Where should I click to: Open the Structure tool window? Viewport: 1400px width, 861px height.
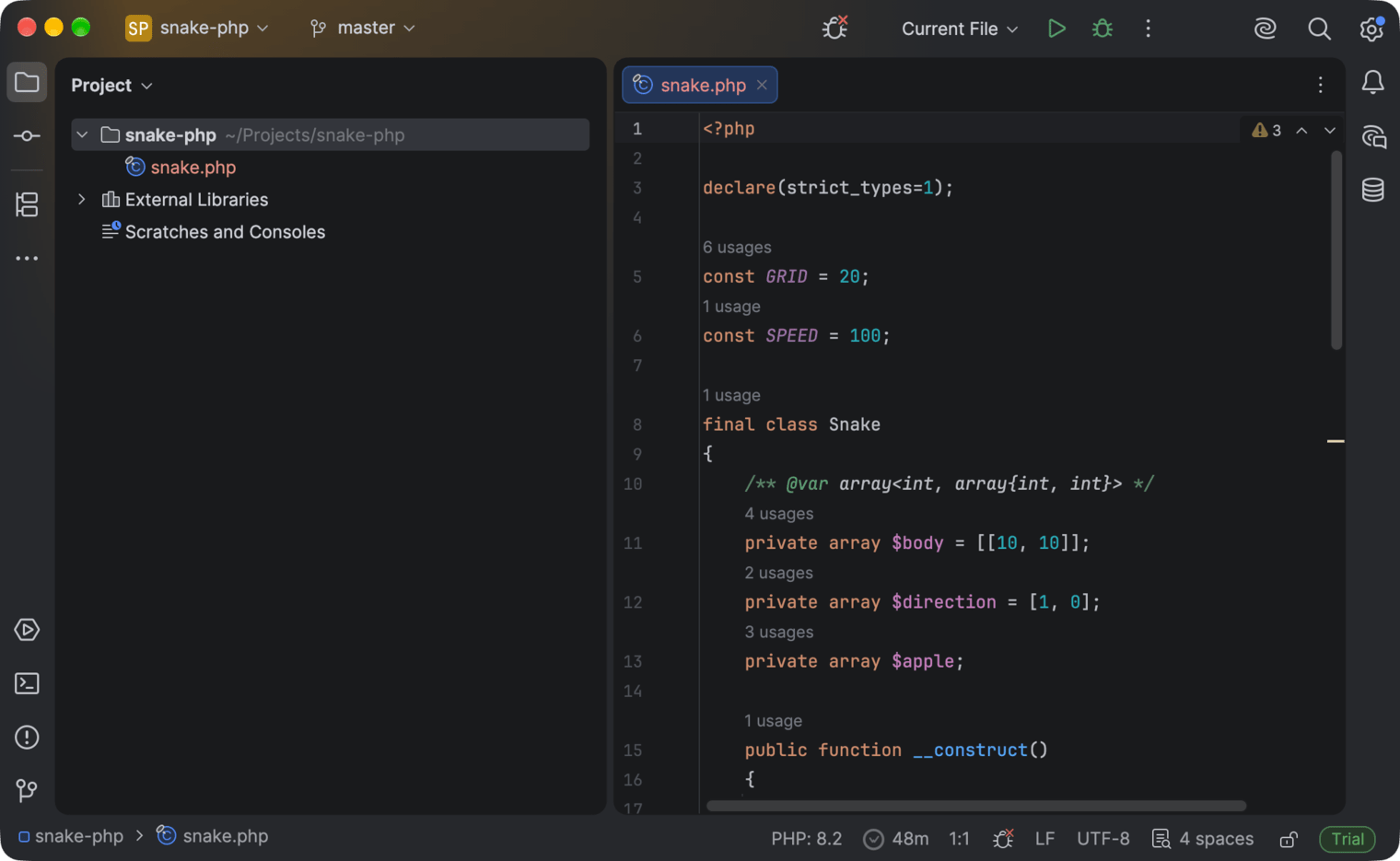pyautogui.click(x=27, y=204)
